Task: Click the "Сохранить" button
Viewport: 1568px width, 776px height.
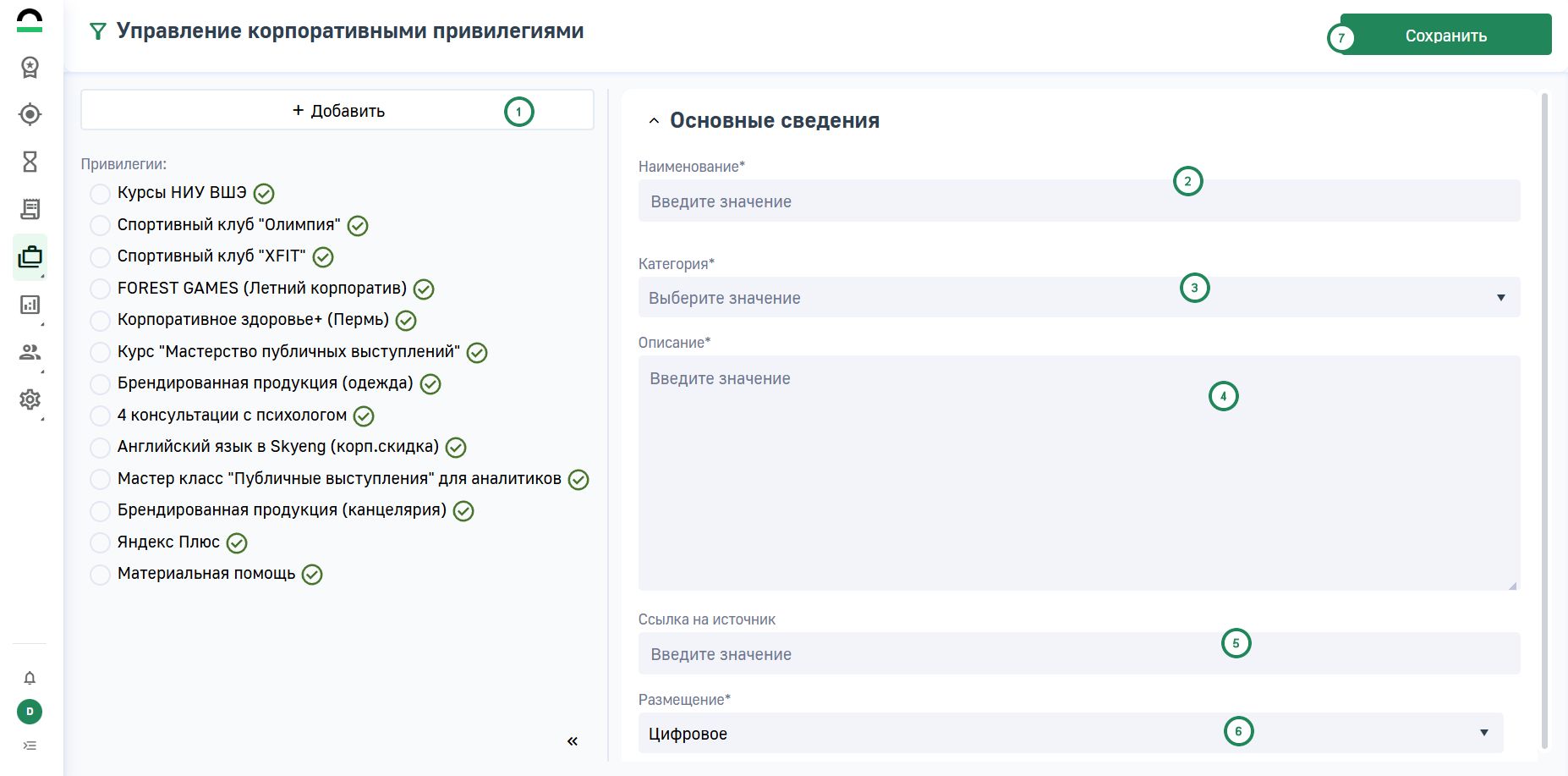Action: click(x=1445, y=36)
